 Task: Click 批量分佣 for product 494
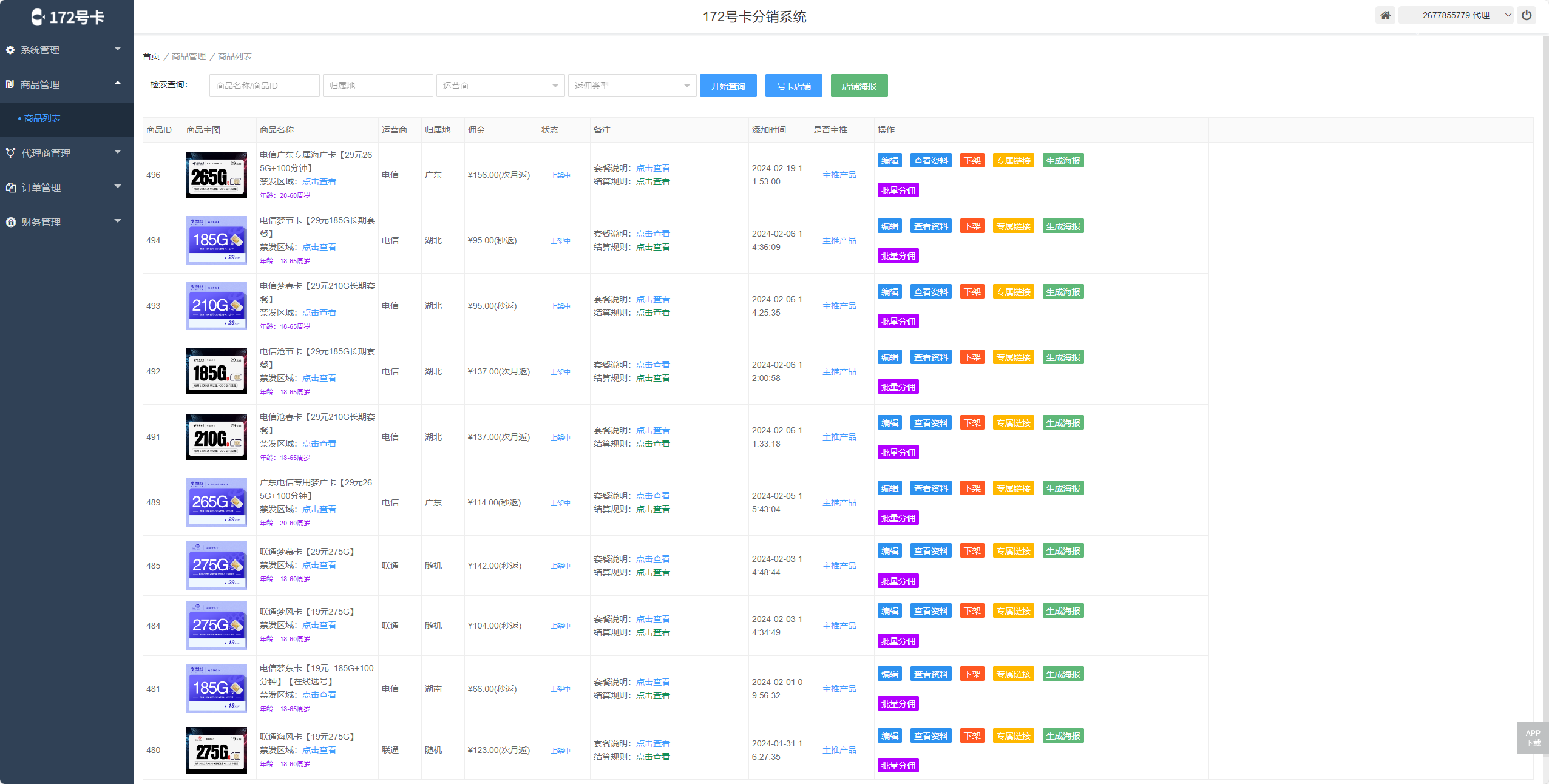(x=898, y=256)
